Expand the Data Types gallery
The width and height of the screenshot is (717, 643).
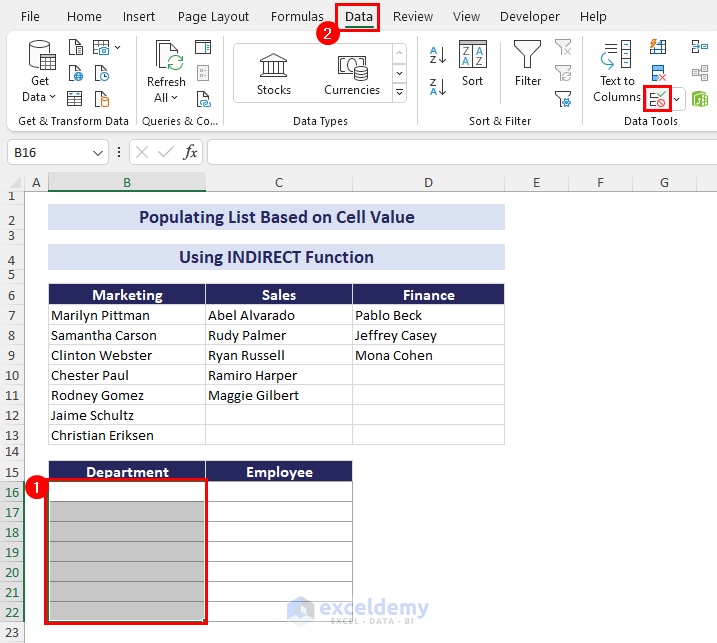pos(400,93)
